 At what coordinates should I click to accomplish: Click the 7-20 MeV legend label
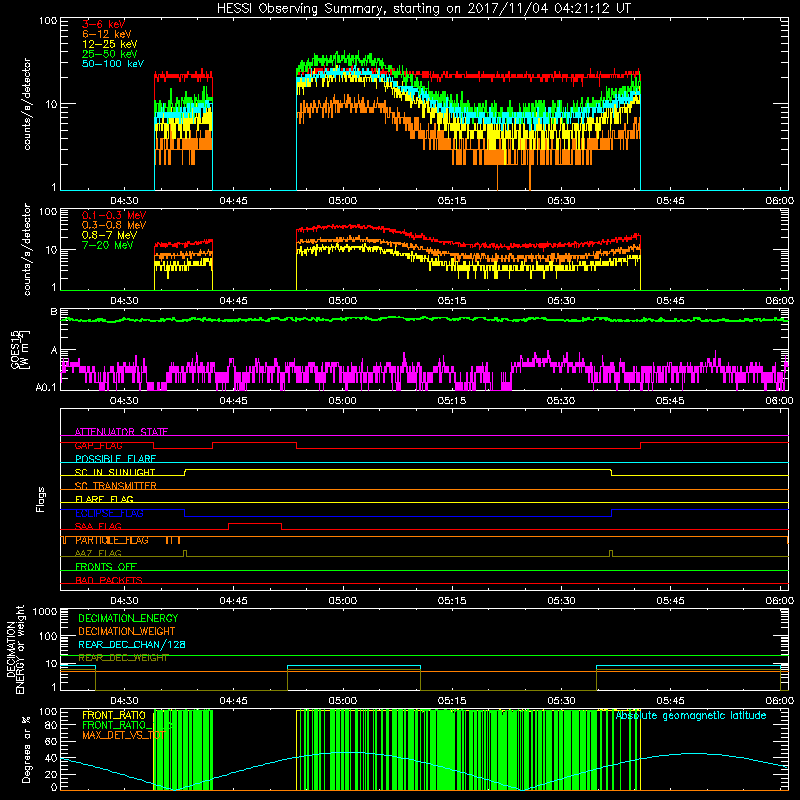click(x=107, y=245)
